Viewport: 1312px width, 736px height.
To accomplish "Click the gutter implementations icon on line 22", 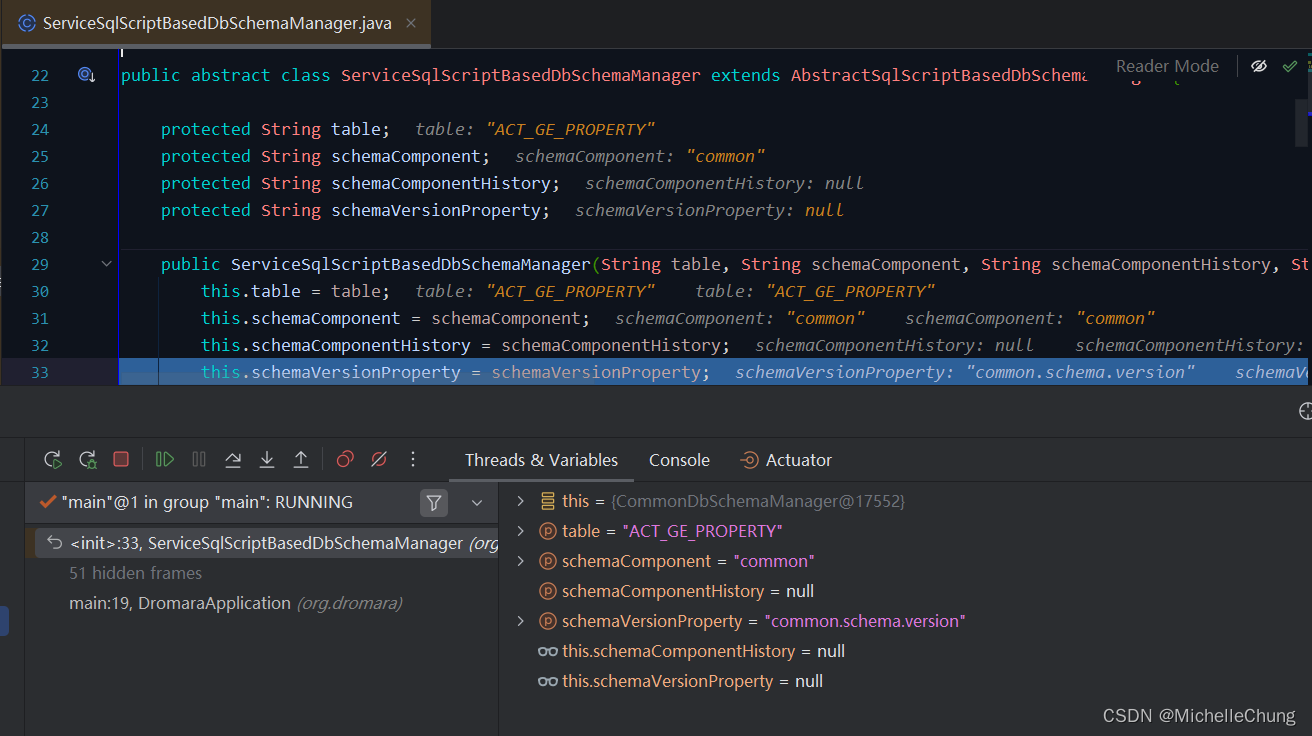I will [86, 75].
